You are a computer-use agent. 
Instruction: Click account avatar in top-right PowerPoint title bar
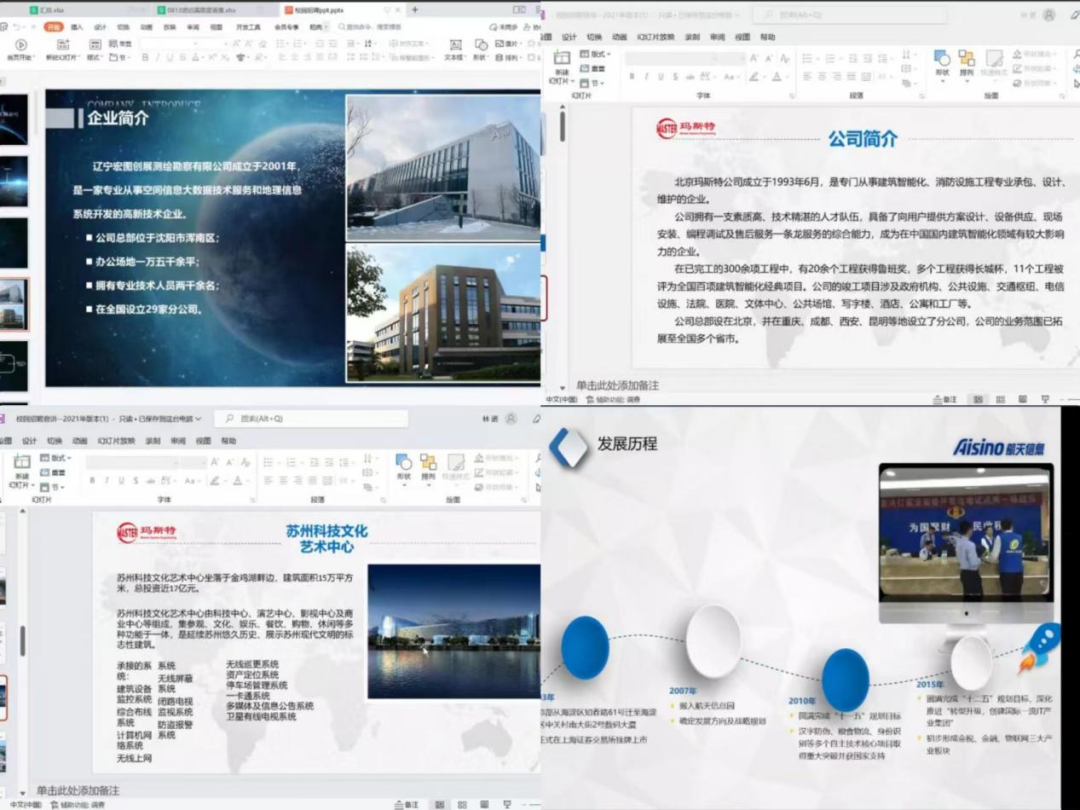1049,14
